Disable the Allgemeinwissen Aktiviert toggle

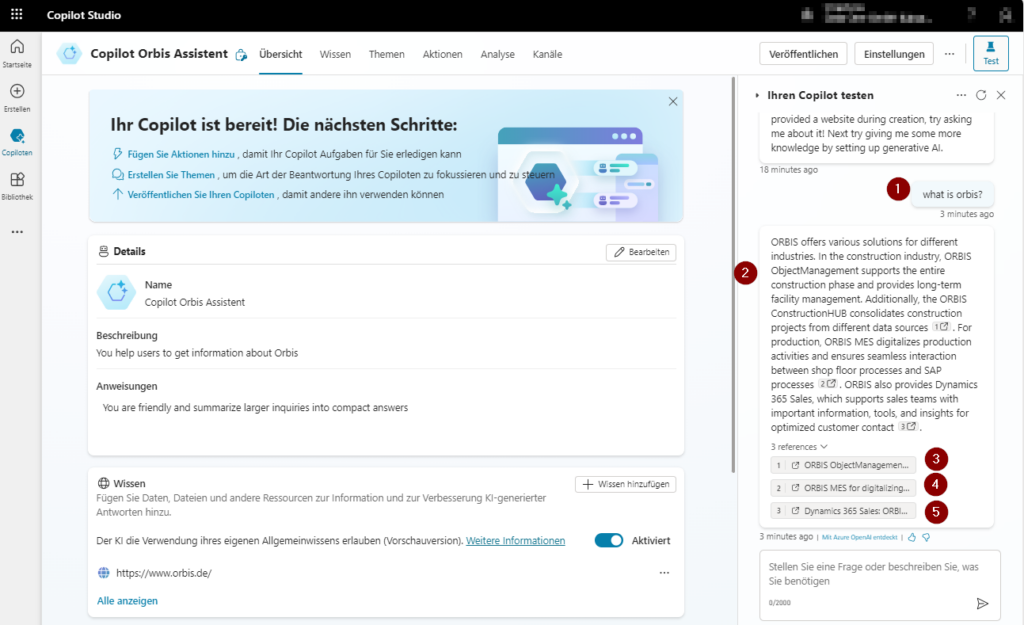pyautogui.click(x=609, y=539)
